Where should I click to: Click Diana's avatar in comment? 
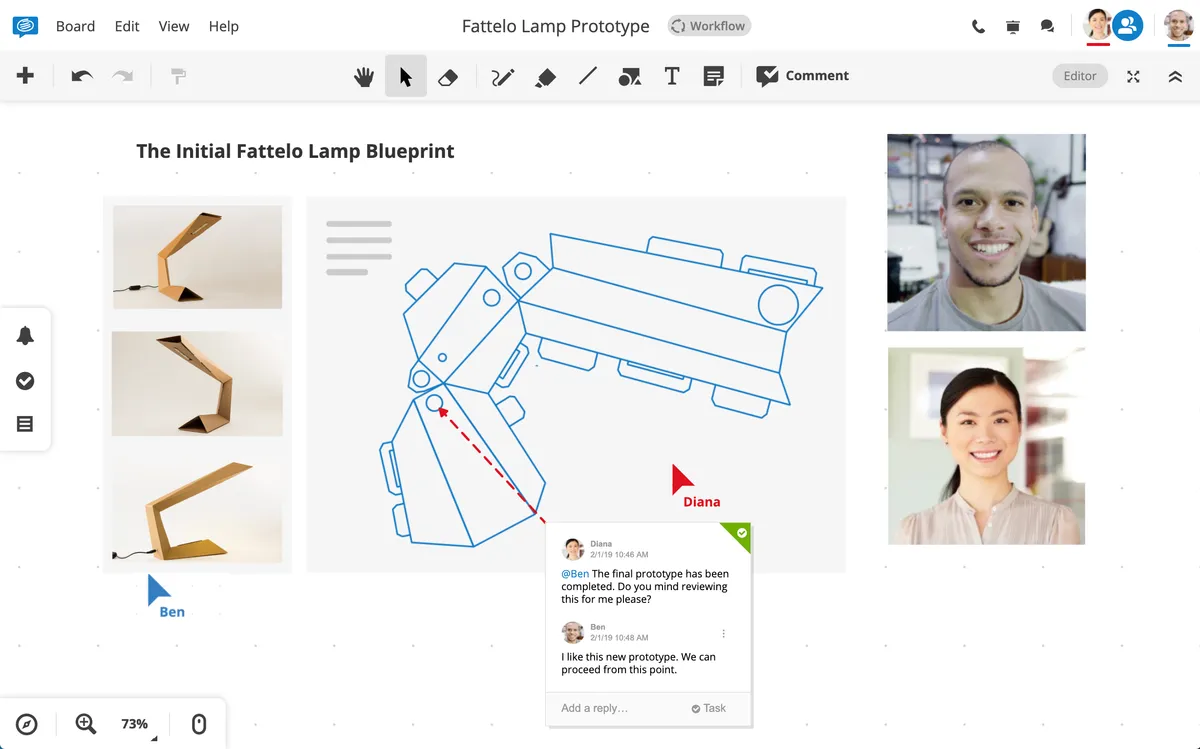click(x=573, y=549)
